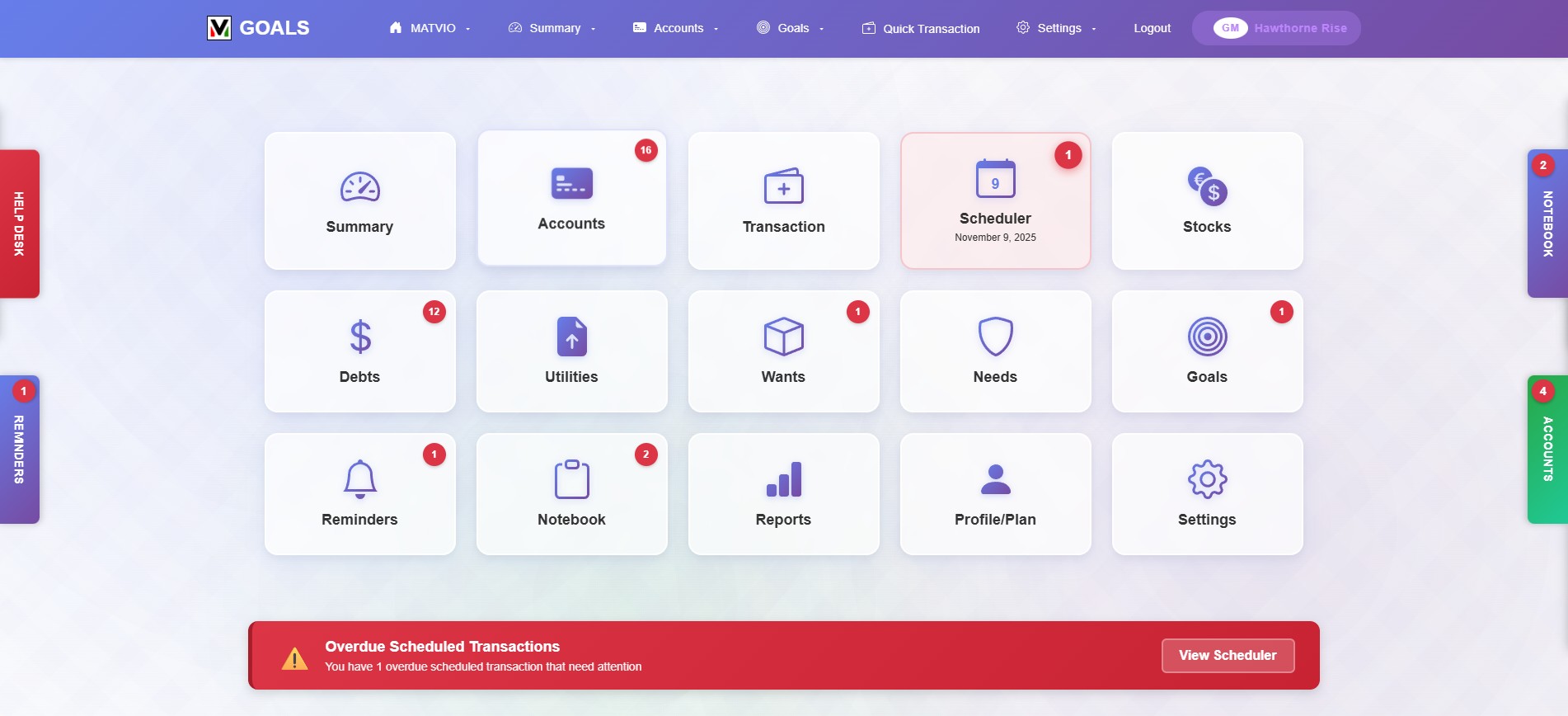Open the Wants box icon
This screenshot has height=716, width=1568.
[x=783, y=337]
